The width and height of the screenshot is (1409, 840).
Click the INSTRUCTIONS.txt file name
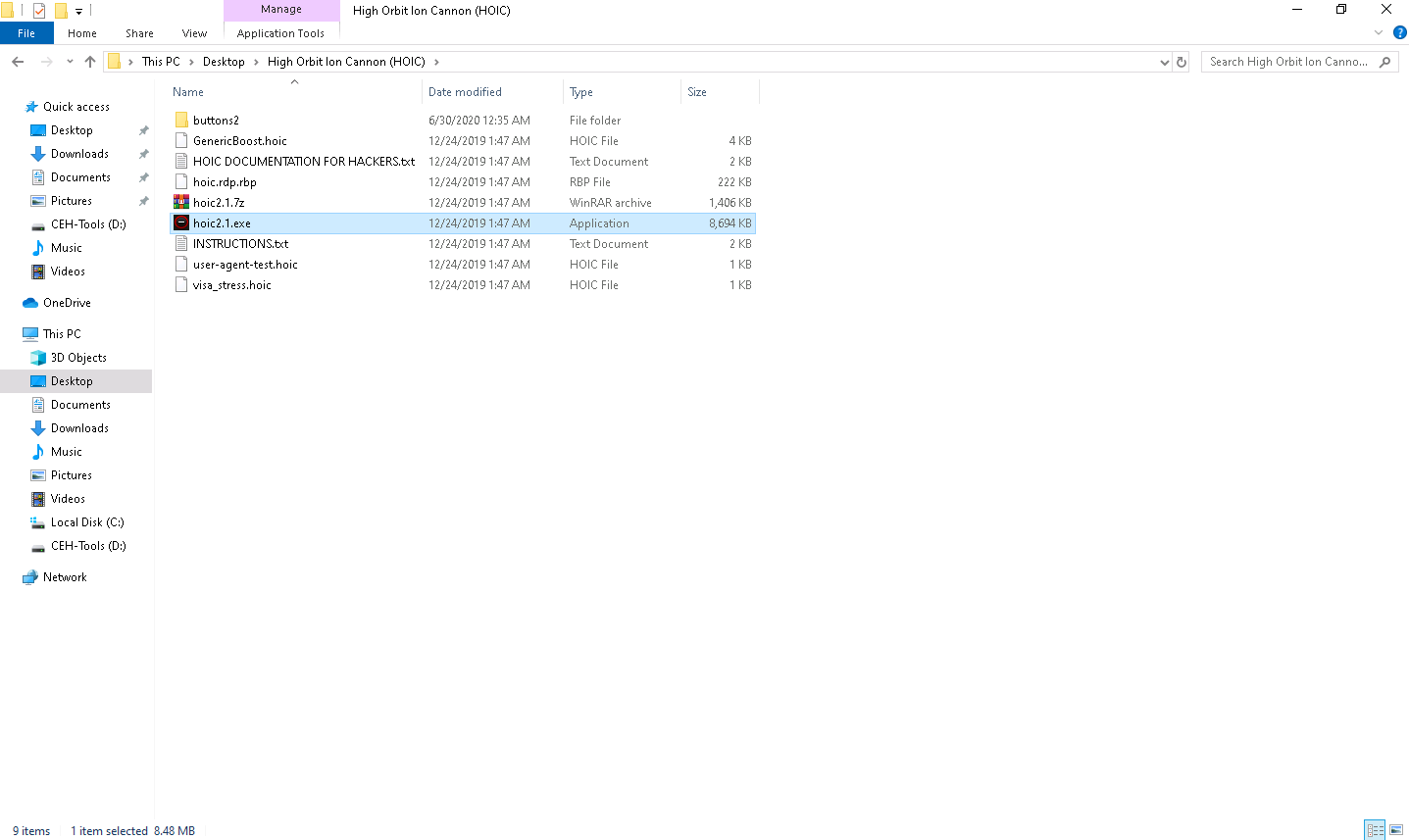[240, 244]
